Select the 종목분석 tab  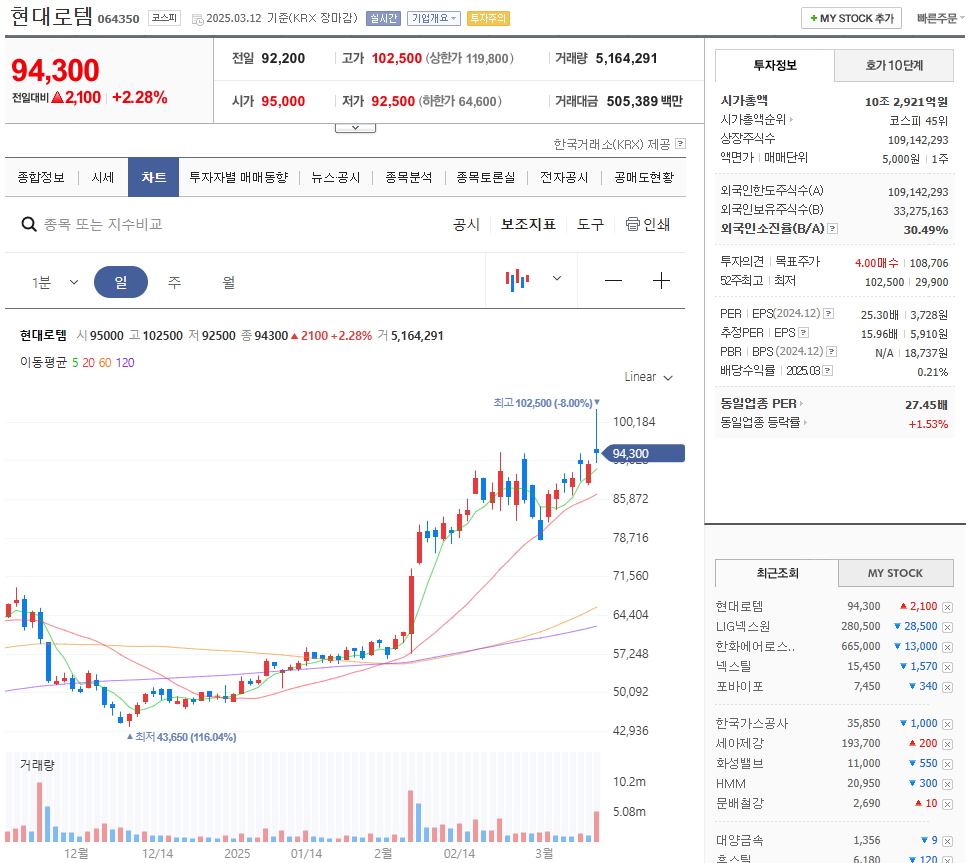point(409,177)
